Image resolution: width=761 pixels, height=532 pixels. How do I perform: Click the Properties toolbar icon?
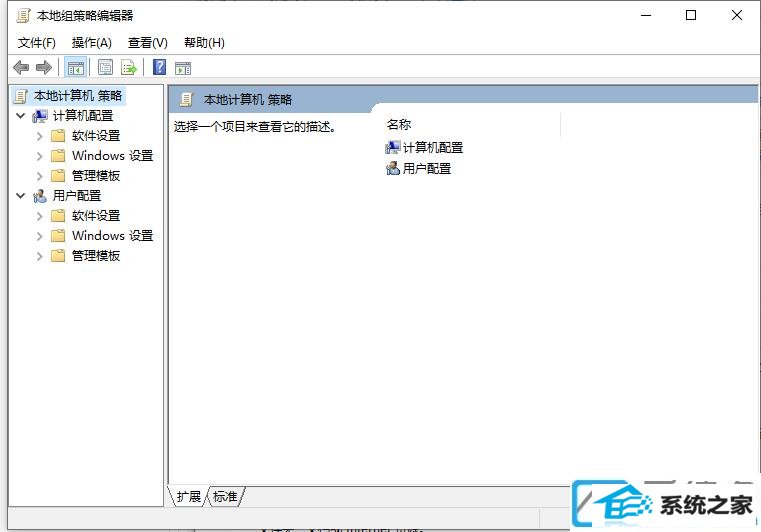click(105, 67)
